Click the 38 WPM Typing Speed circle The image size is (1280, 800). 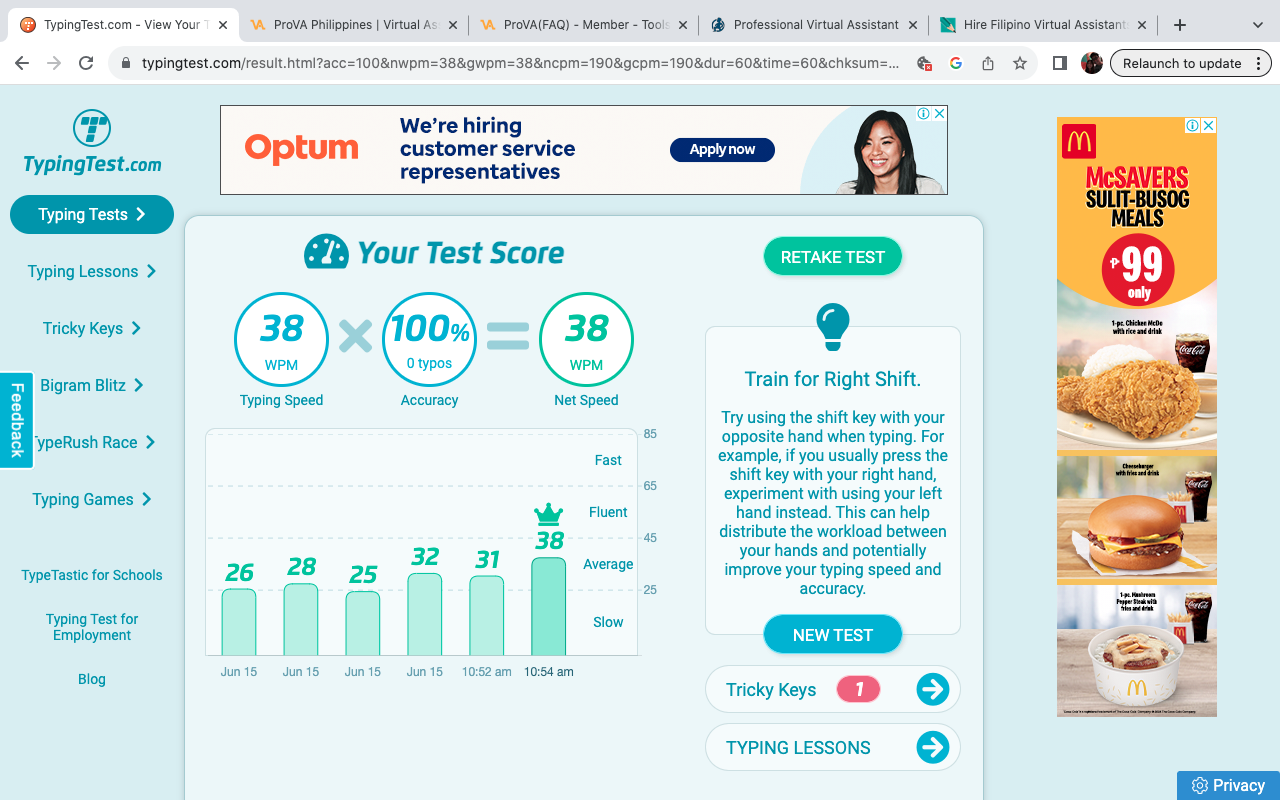(281, 339)
